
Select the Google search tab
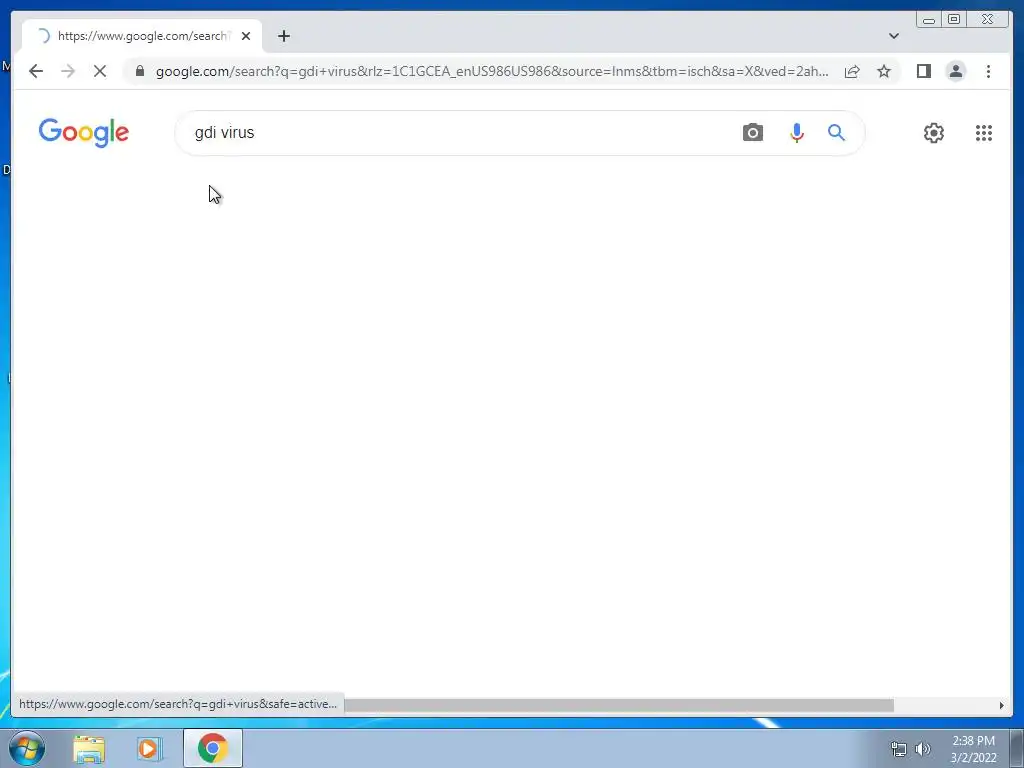(x=142, y=36)
